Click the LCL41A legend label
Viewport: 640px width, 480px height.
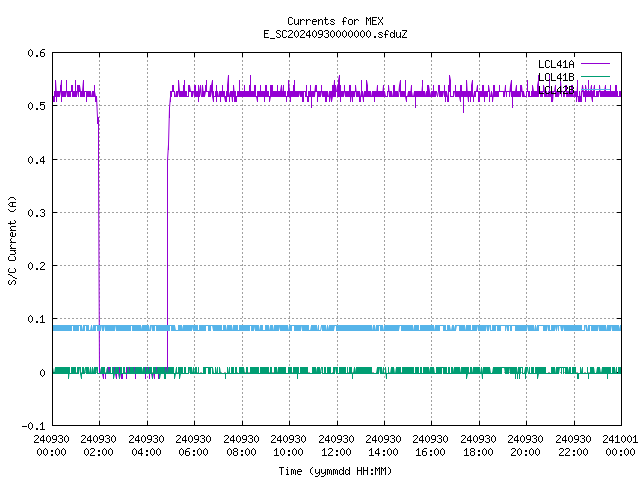(x=556, y=64)
